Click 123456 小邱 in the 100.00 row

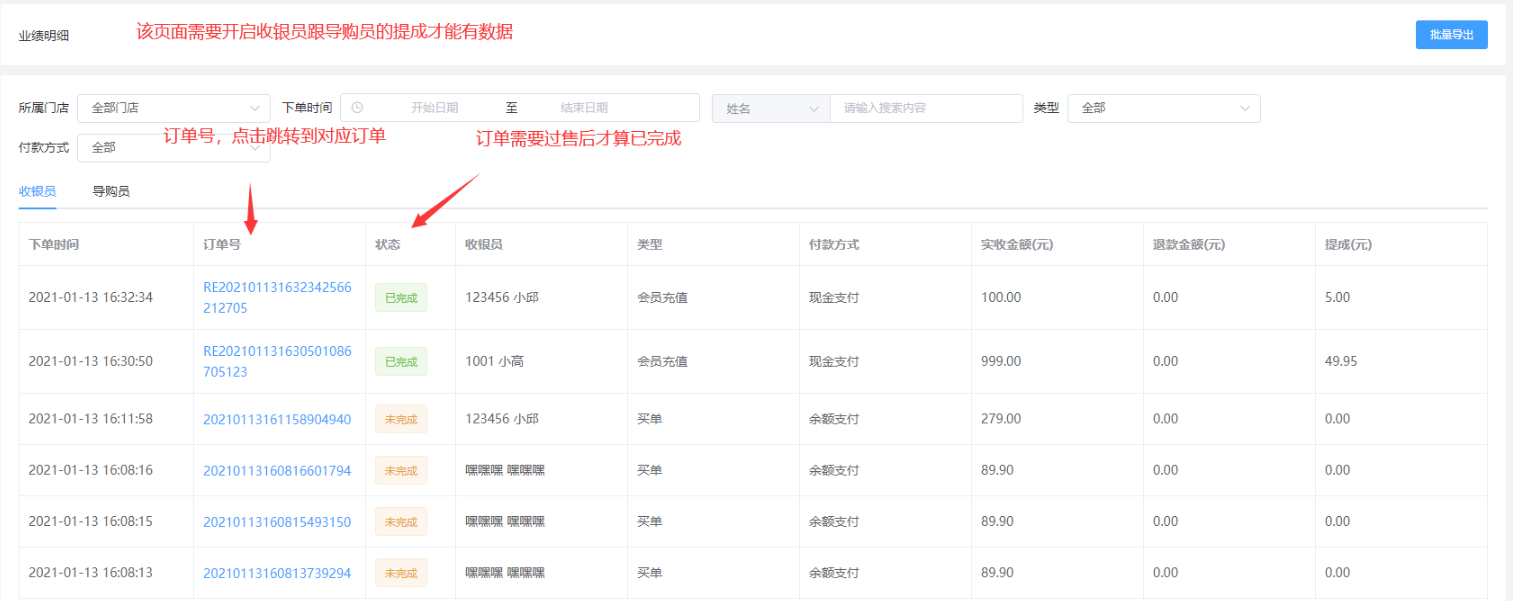click(x=502, y=297)
